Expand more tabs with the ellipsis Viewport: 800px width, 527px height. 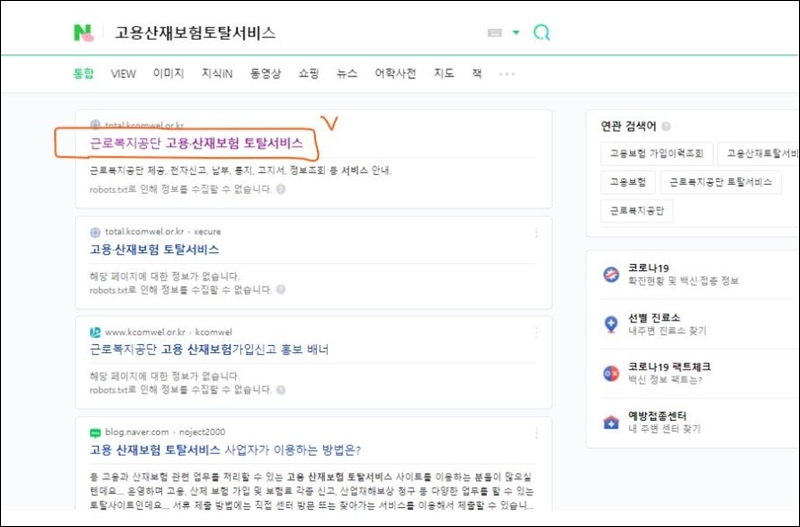coord(507,74)
